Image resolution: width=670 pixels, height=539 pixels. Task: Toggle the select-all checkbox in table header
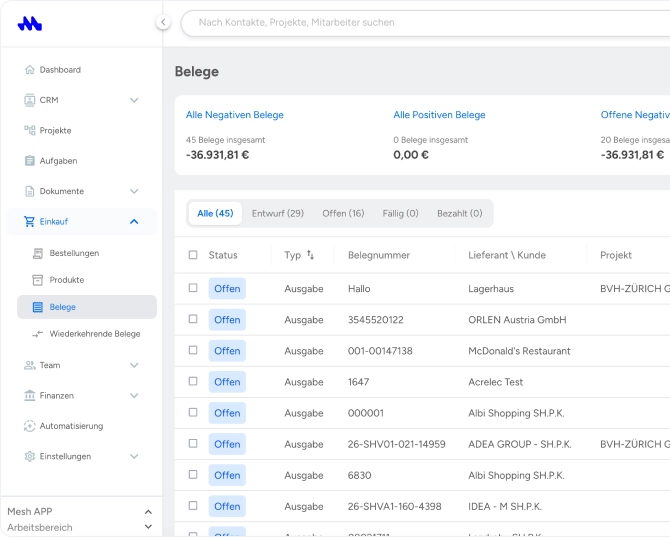[193, 255]
